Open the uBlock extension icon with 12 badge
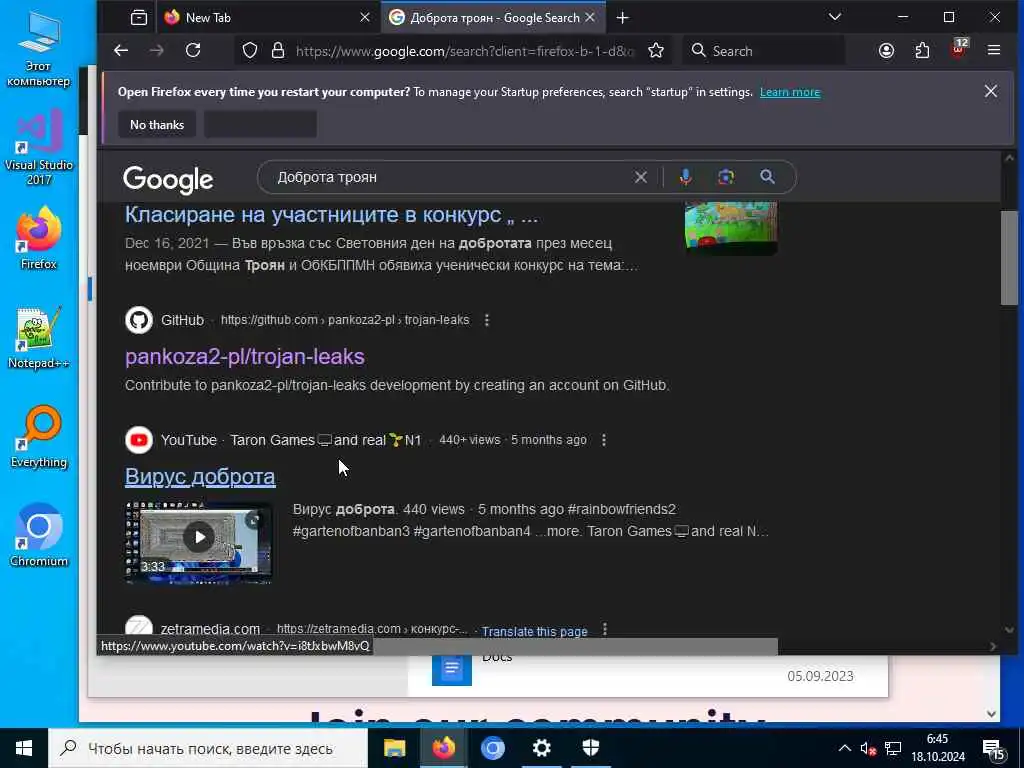1024x768 pixels. [x=959, y=50]
